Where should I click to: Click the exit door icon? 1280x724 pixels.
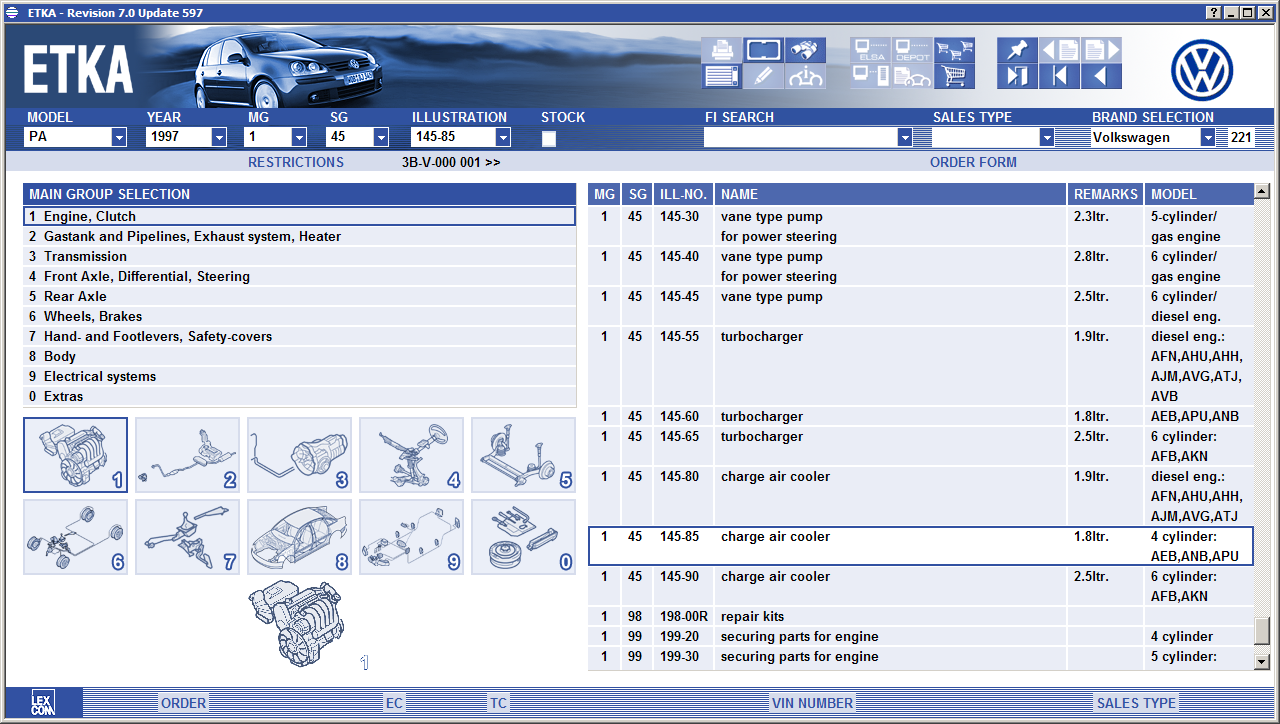pos(1017,77)
